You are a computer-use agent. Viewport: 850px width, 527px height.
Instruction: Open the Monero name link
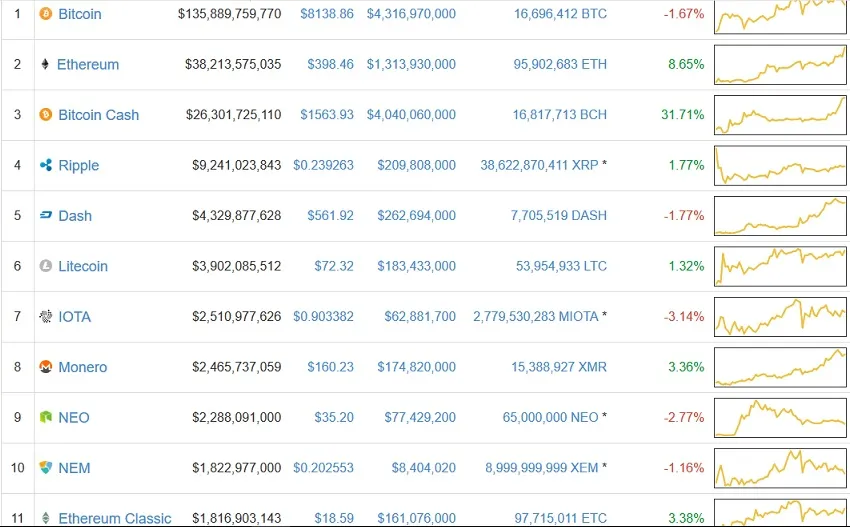pos(82,367)
